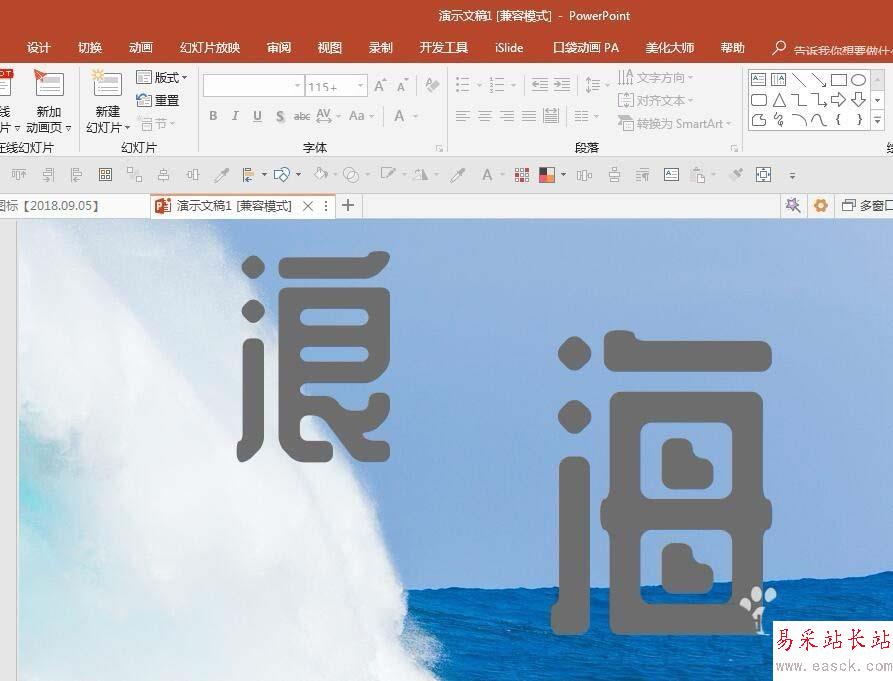This screenshot has width=893, height=681.
Task: Open the 段落 paragraph dialog launcher
Action: [734, 148]
